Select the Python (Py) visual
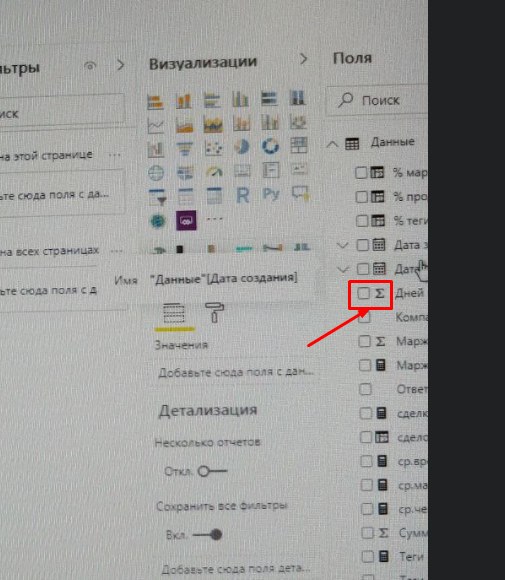This screenshot has height=580, width=505. [x=271, y=194]
